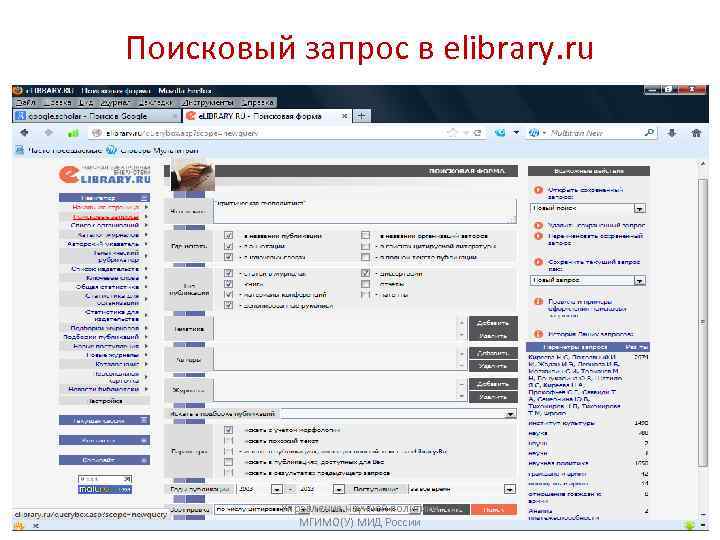
Task: Reload the page with the refresh icon
Action: coord(478,133)
